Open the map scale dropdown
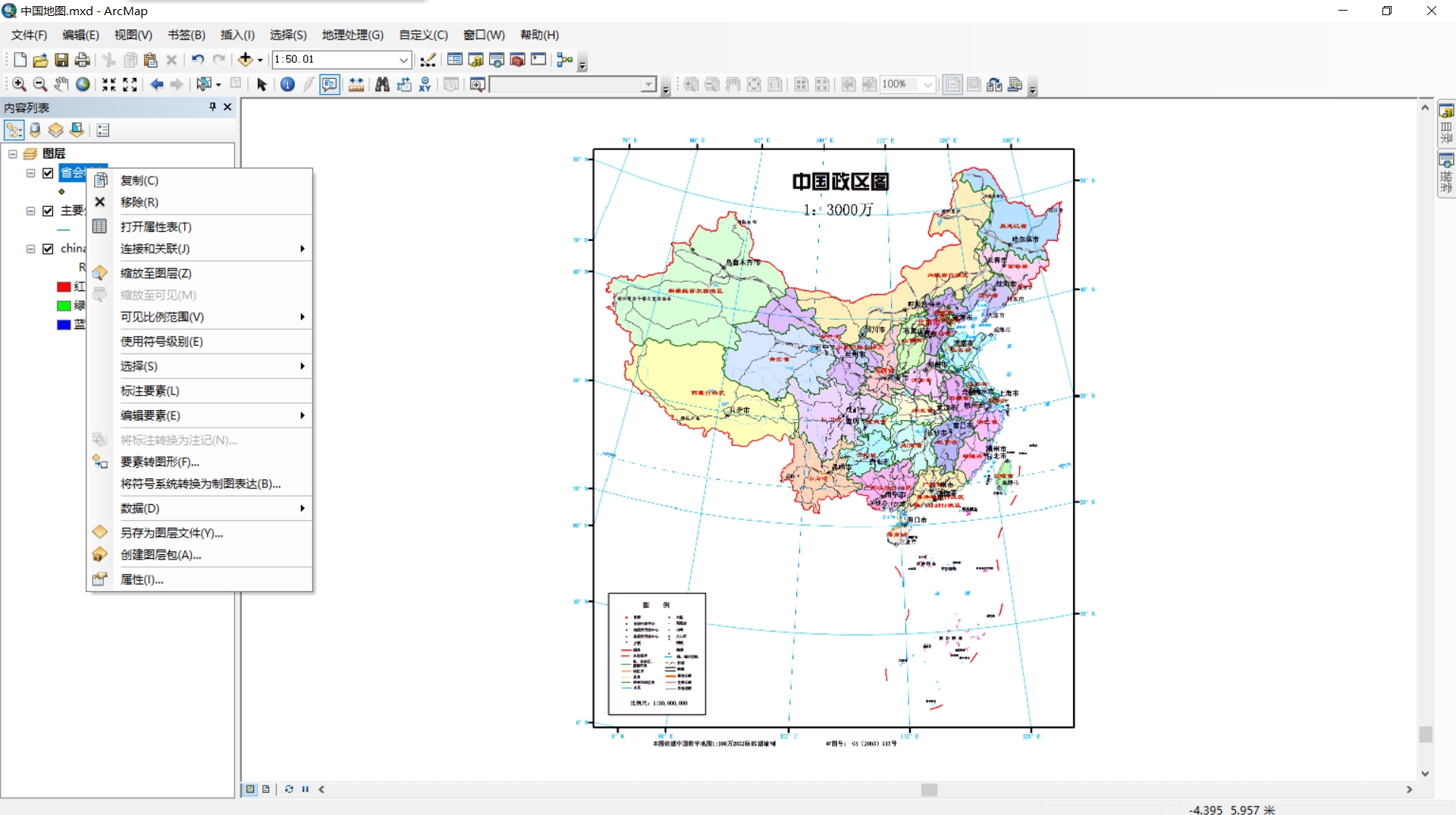 coord(404,60)
